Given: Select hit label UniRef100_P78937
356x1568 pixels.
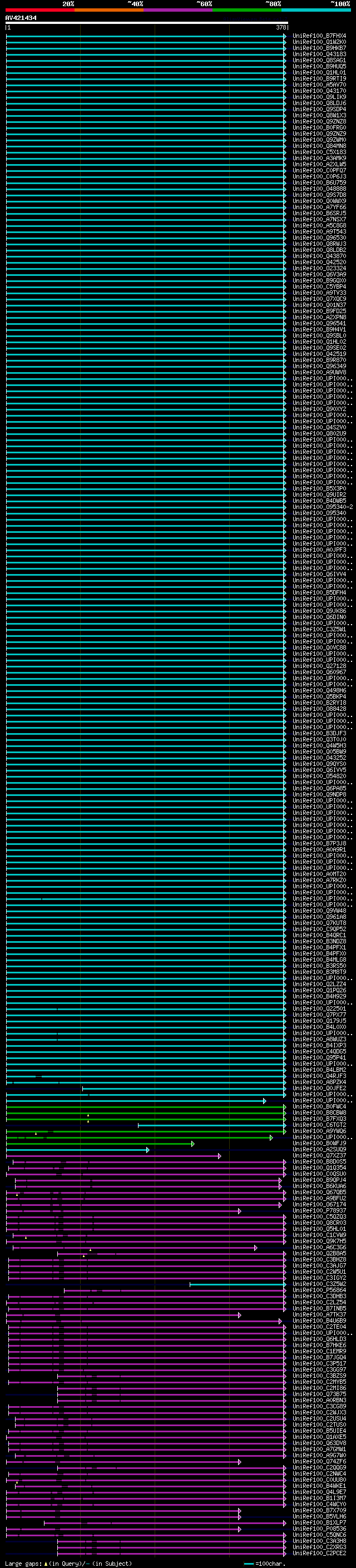Looking at the screenshot, I should point(319,1210).
